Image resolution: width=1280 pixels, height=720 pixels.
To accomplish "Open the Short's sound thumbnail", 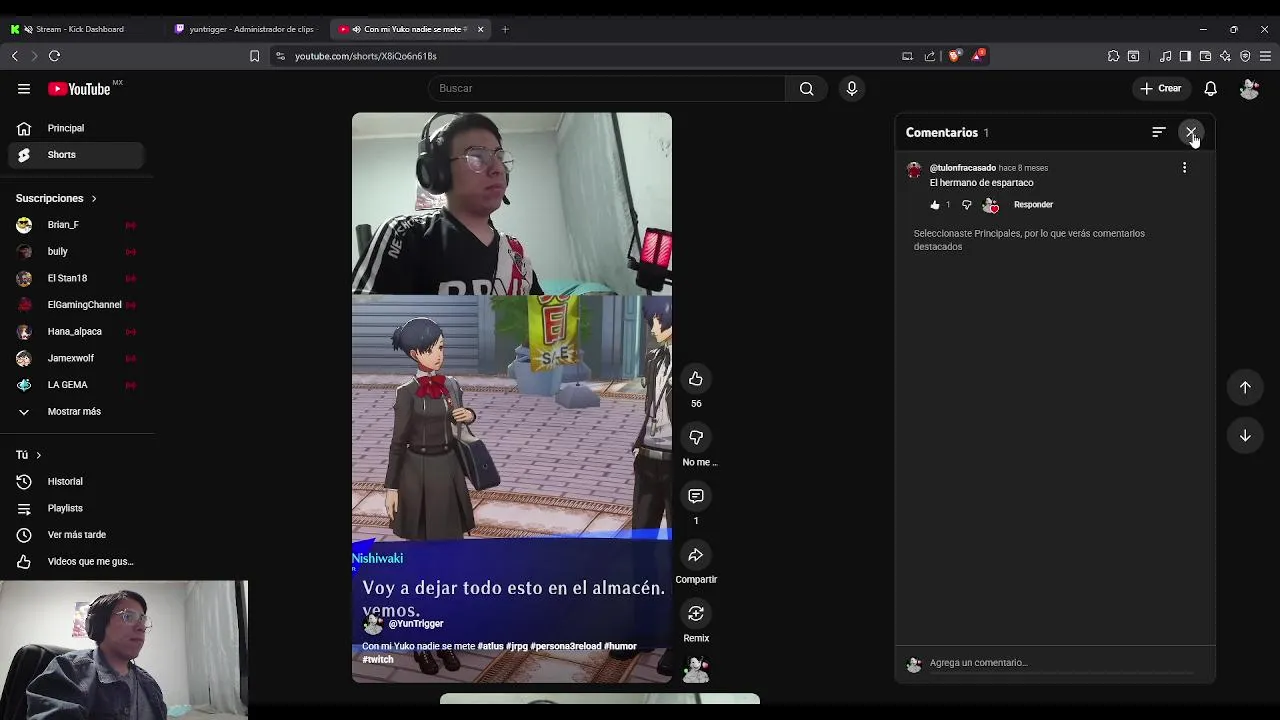I will [696, 670].
